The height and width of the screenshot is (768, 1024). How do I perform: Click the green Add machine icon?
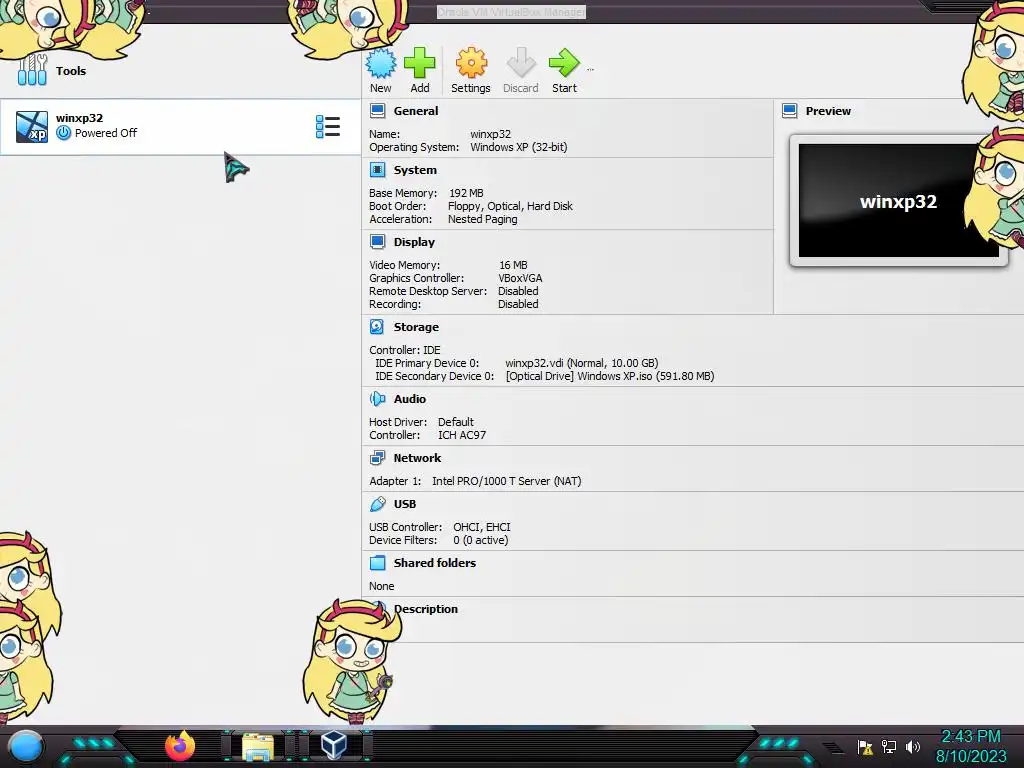pos(419,63)
